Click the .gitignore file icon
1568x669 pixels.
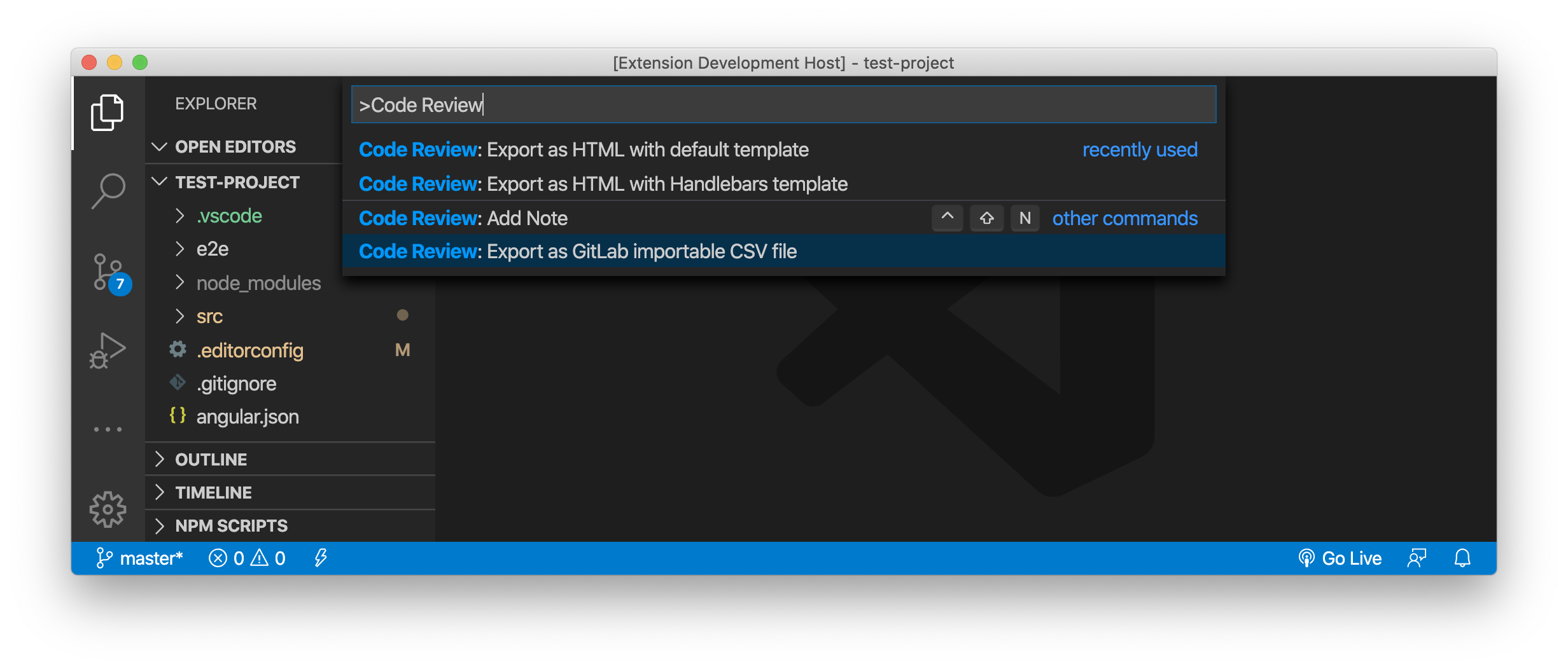coord(178,383)
